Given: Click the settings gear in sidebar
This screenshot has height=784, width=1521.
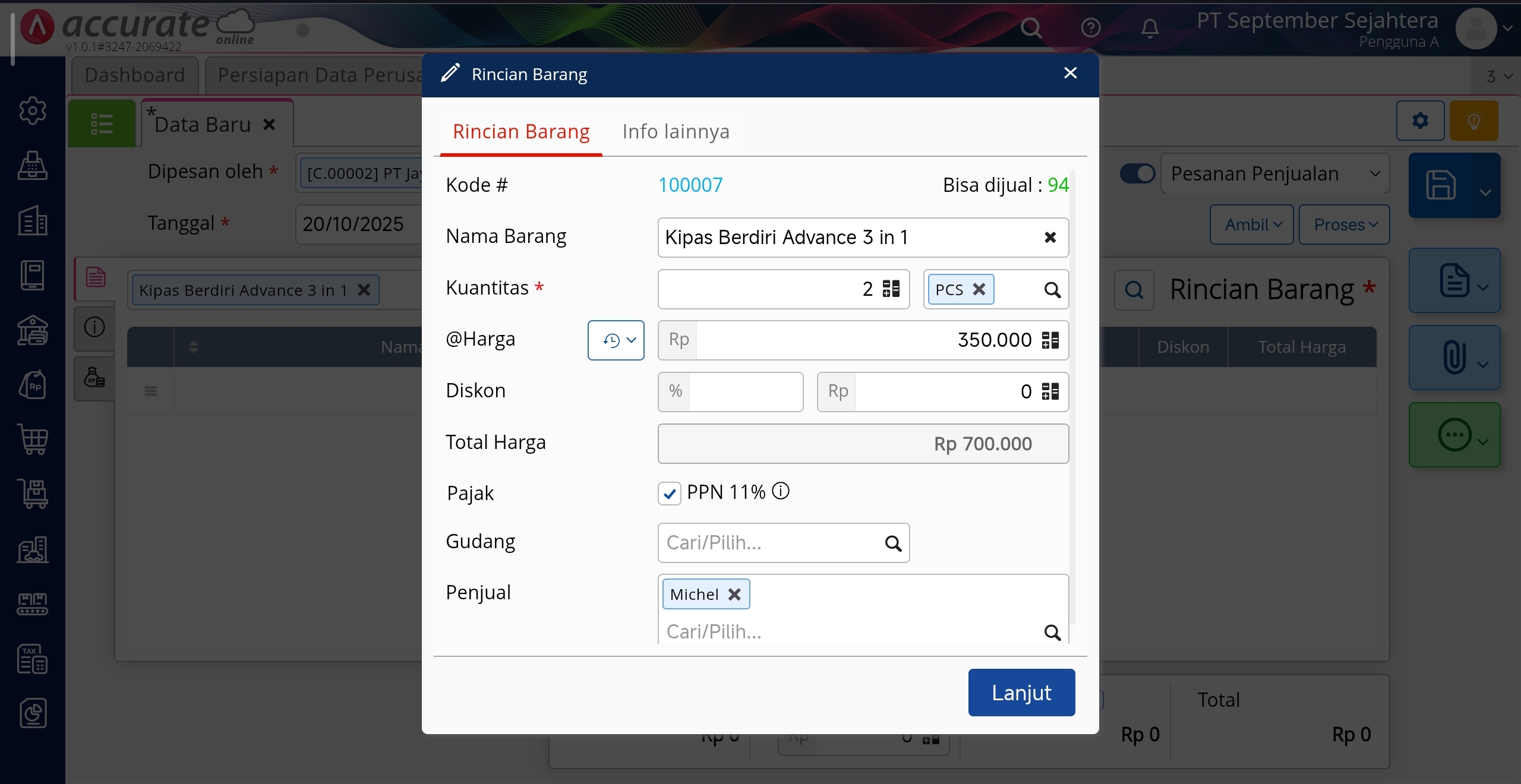Looking at the screenshot, I should tap(33, 110).
